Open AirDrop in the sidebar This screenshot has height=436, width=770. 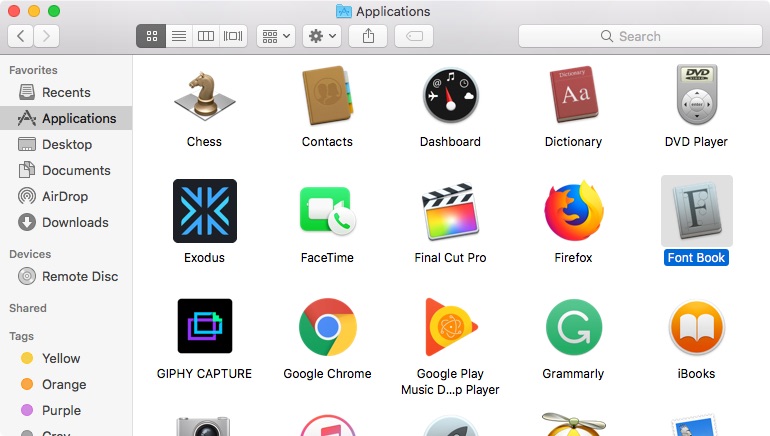point(66,196)
